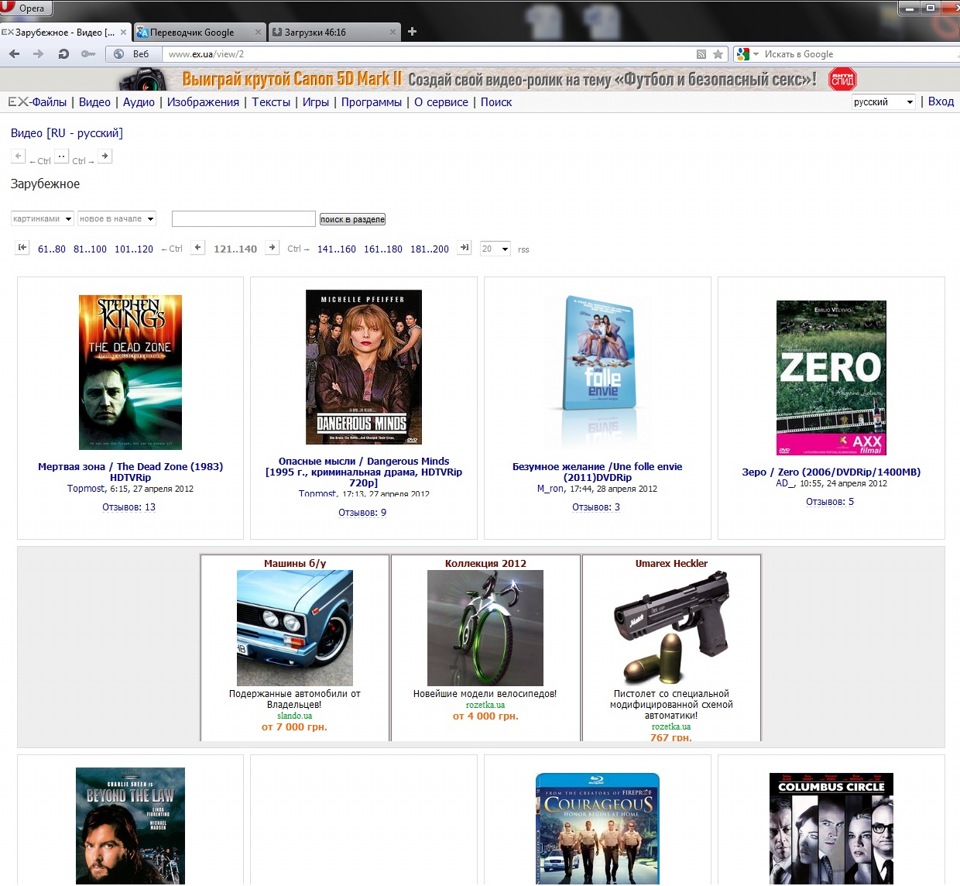Image resolution: width=960 pixels, height=886 pixels.
Task: Open the Columbus Circle poster thumbnail
Action: 831,828
